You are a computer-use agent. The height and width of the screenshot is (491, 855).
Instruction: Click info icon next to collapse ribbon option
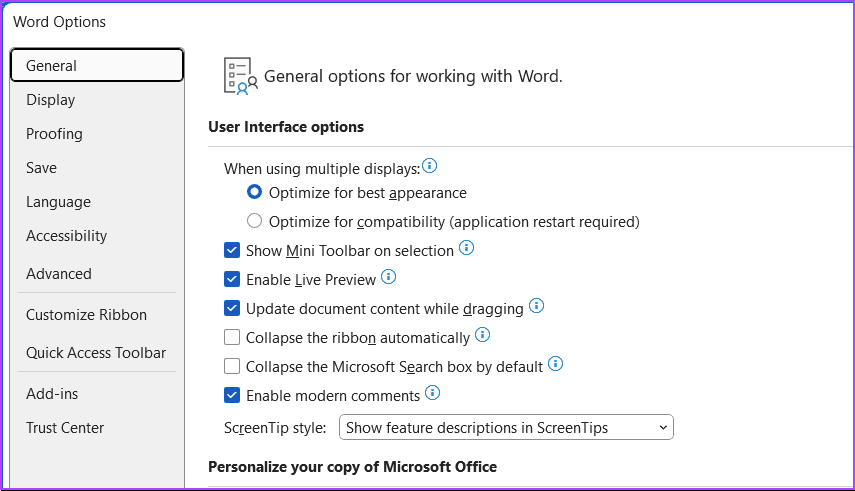coord(482,335)
